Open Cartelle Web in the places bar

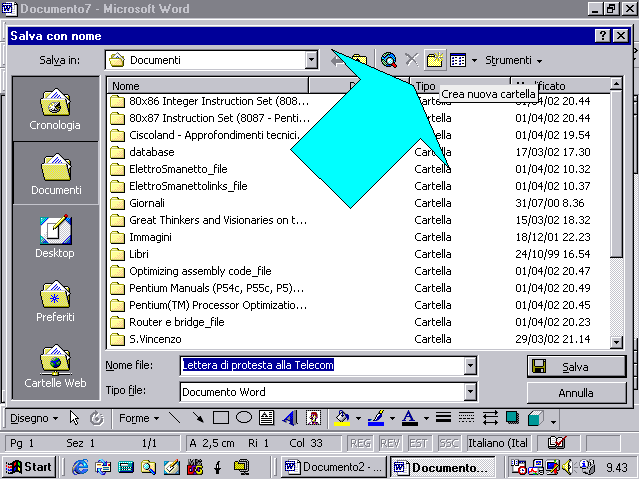55,366
